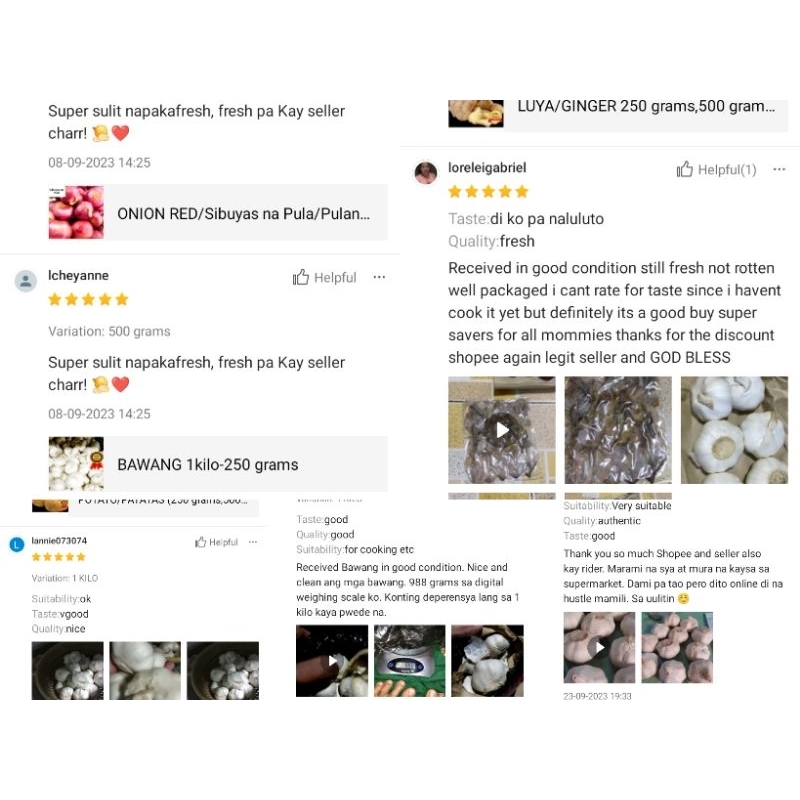Open the second pink garlic photo thumbnail
Screen dimensions: 800x800
pos(677,647)
